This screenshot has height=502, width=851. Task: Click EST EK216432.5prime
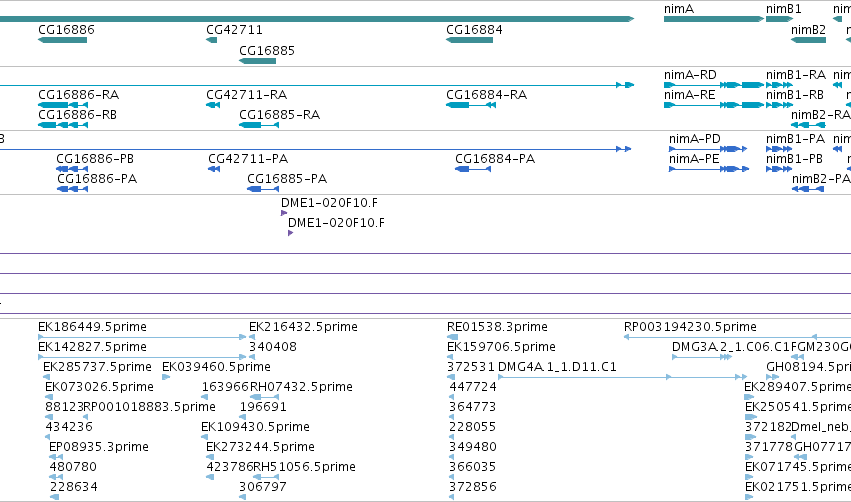coord(303,327)
